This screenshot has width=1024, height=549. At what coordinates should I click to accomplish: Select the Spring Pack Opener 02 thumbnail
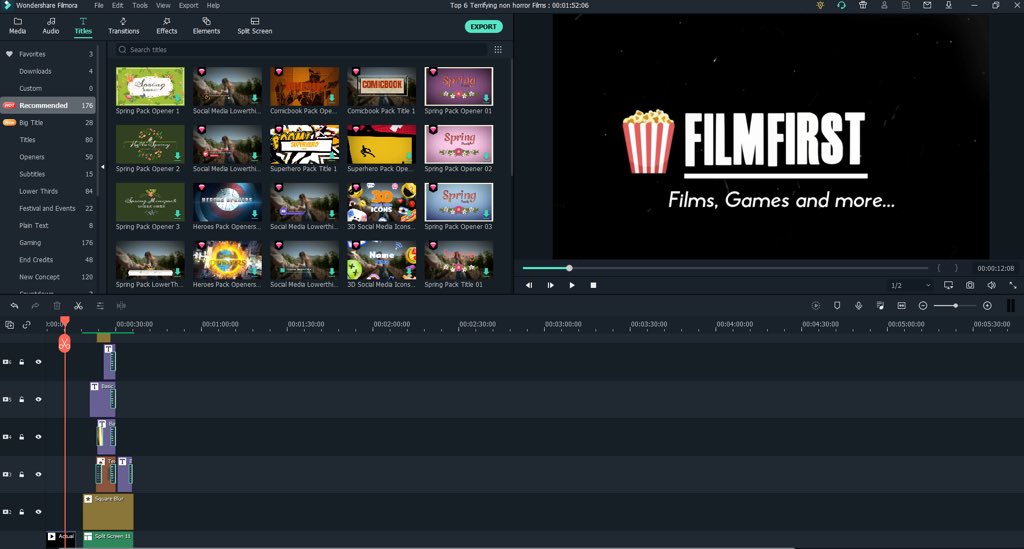click(458, 144)
